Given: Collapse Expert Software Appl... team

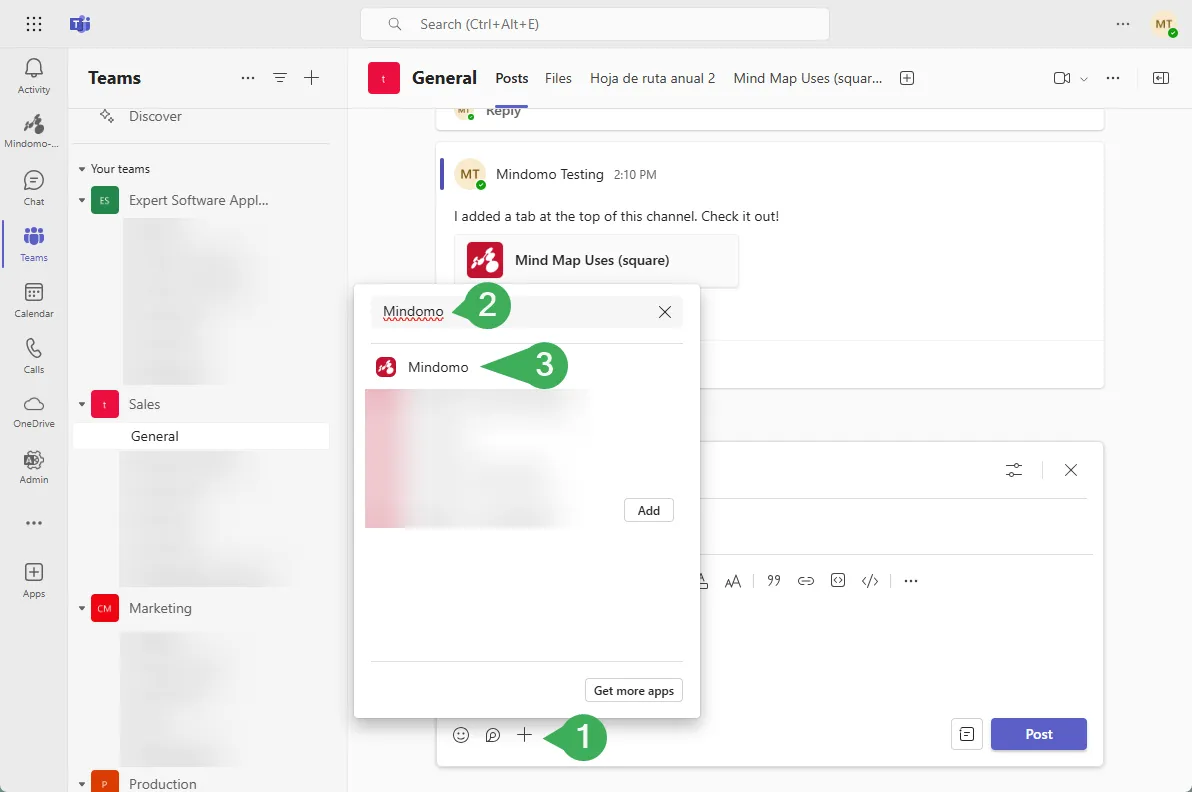Looking at the screenshot, I should click(x=82, y=201).
